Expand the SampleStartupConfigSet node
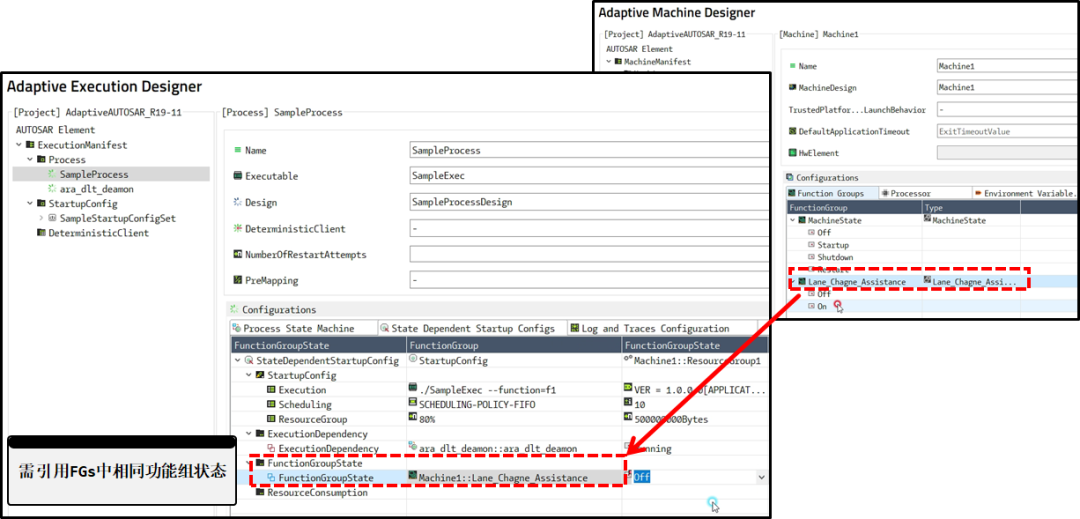This screenshot has width=1080, height=519. [41, 218]
